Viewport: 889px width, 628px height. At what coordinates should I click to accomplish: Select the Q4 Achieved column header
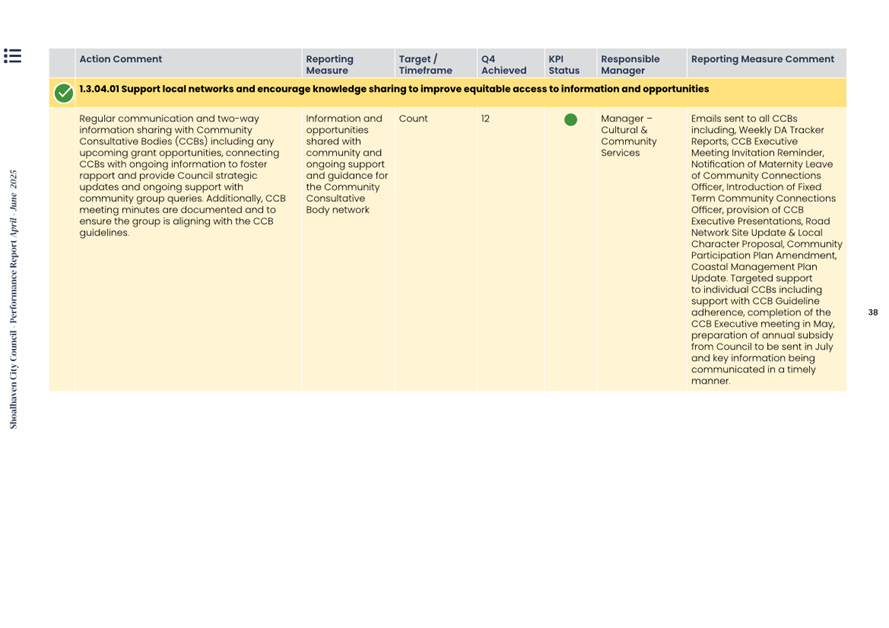coord(502,65)
